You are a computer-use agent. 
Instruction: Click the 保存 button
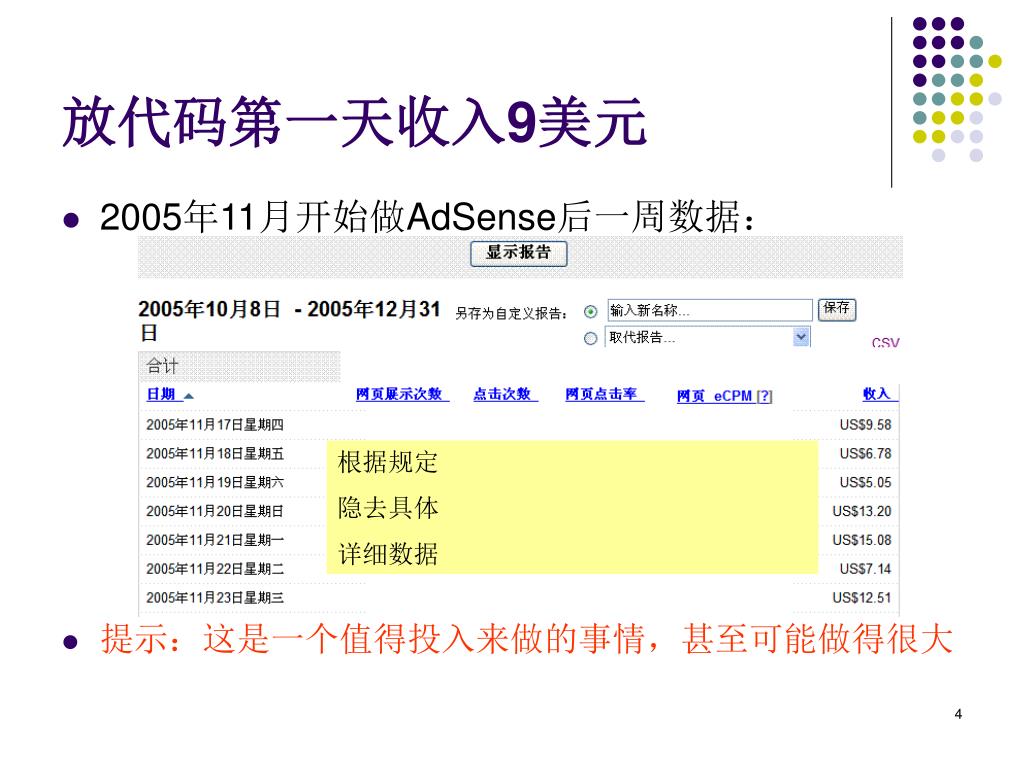pos(837,310)
